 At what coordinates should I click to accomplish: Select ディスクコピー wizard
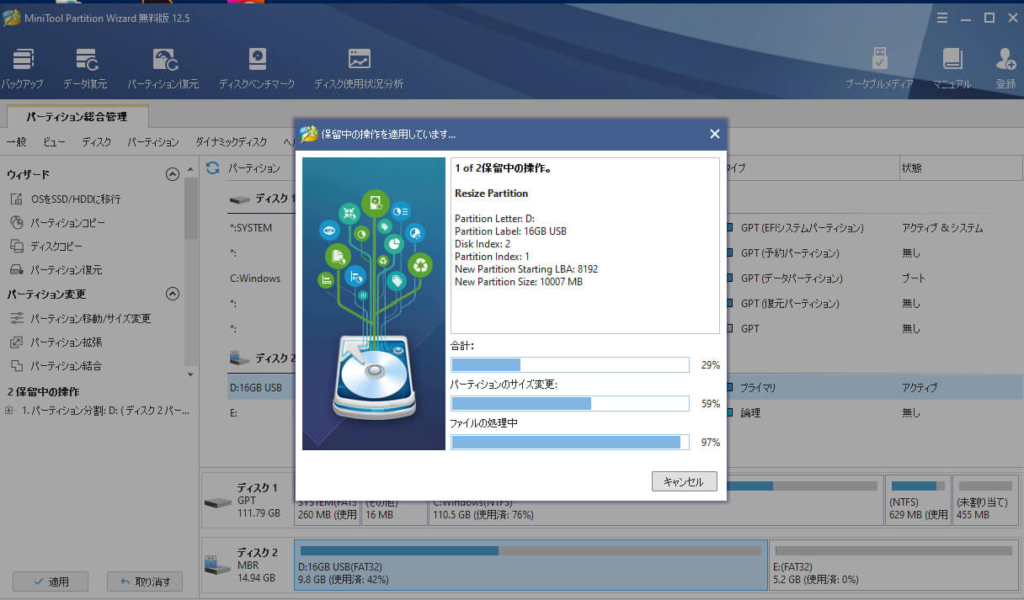coord(46,246)
